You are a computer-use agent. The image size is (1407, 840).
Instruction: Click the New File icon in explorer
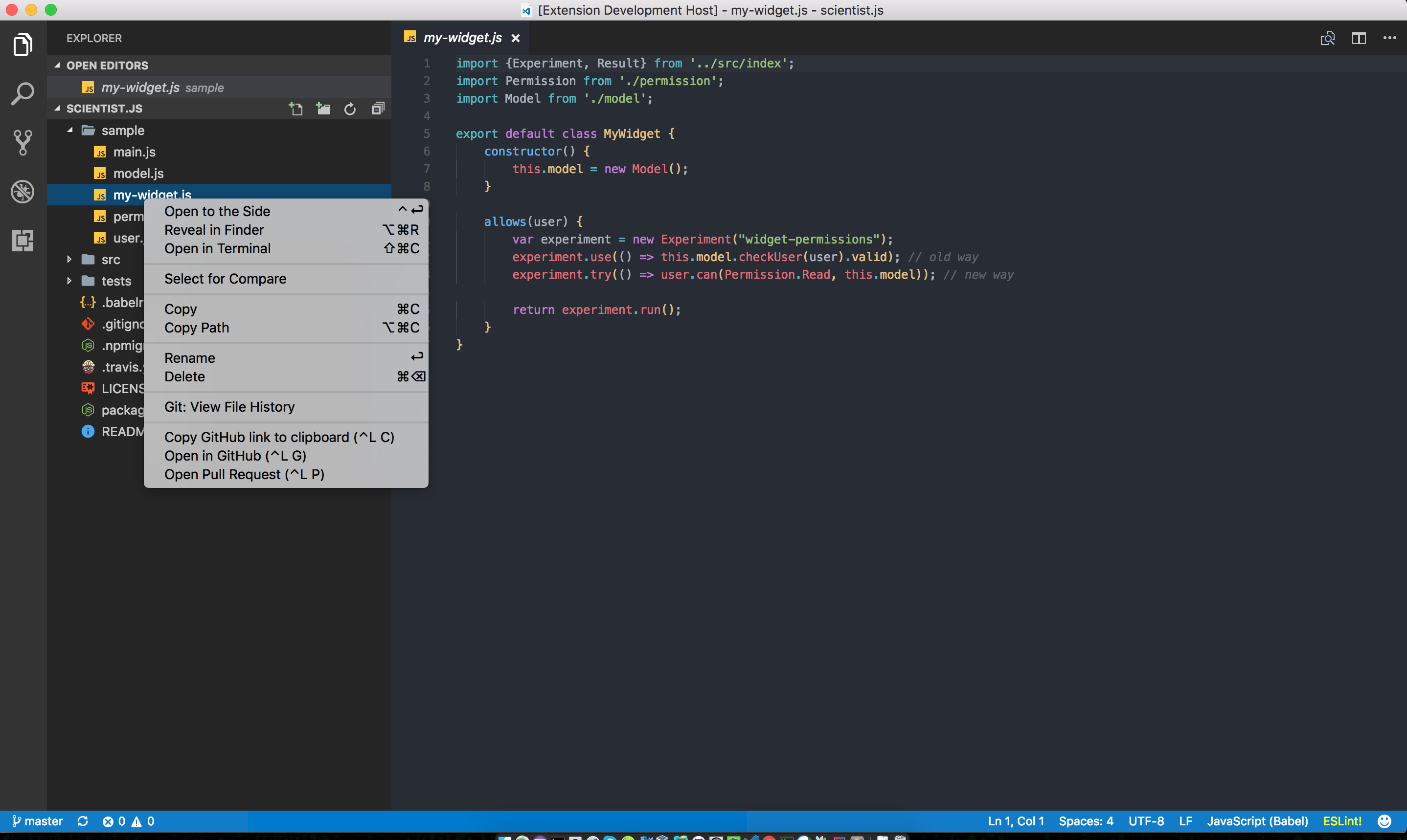pyautogui.click(x=295, y=109)
